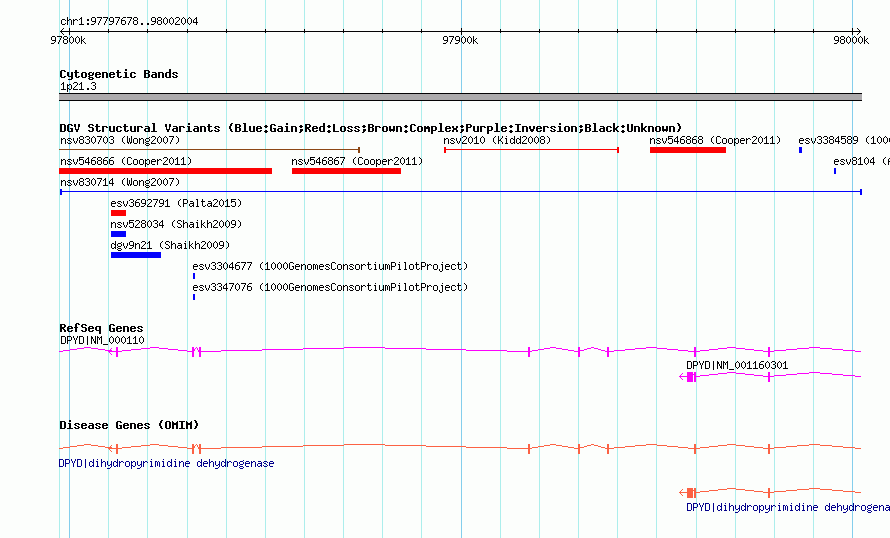Screen dimensions: 890x538
Task: Select the upper OMIM DPYD orange transcript line
Action: (x=460, y=448)
